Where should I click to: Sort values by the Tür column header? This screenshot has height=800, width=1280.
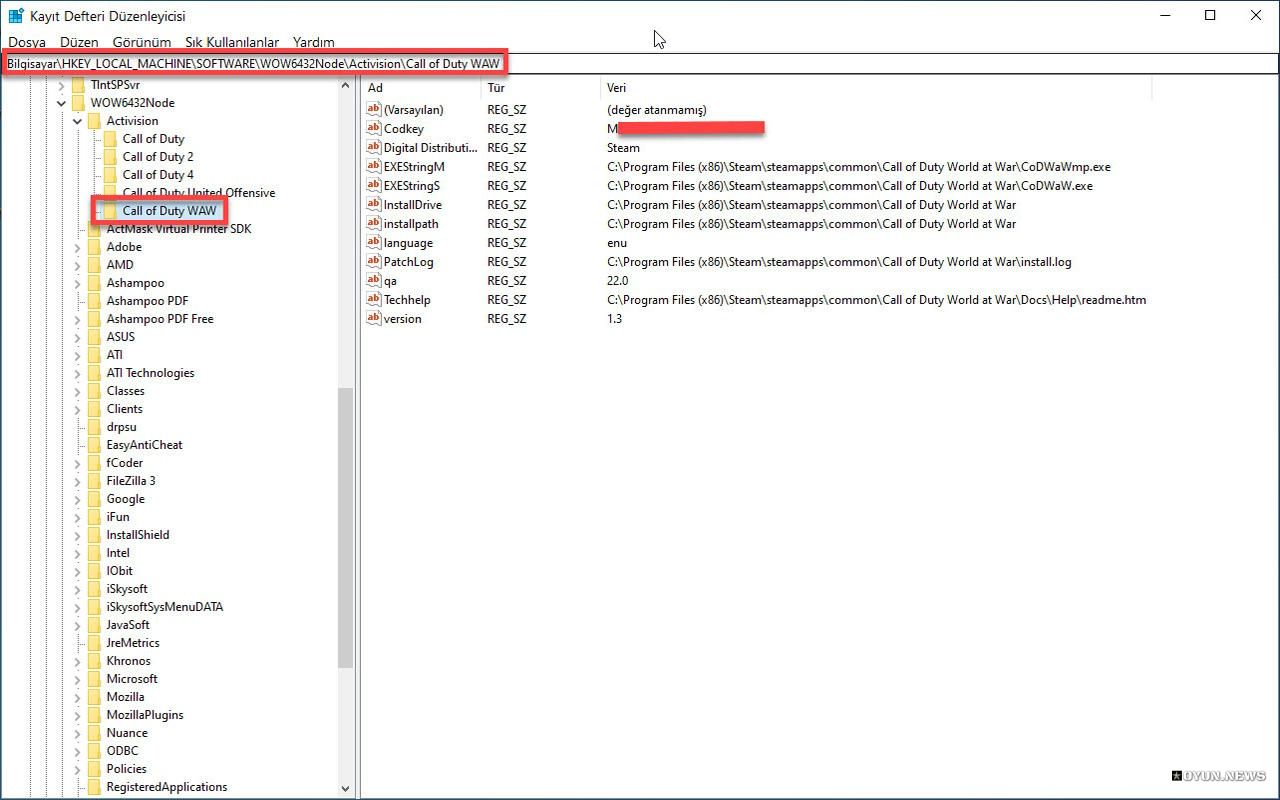540,88
